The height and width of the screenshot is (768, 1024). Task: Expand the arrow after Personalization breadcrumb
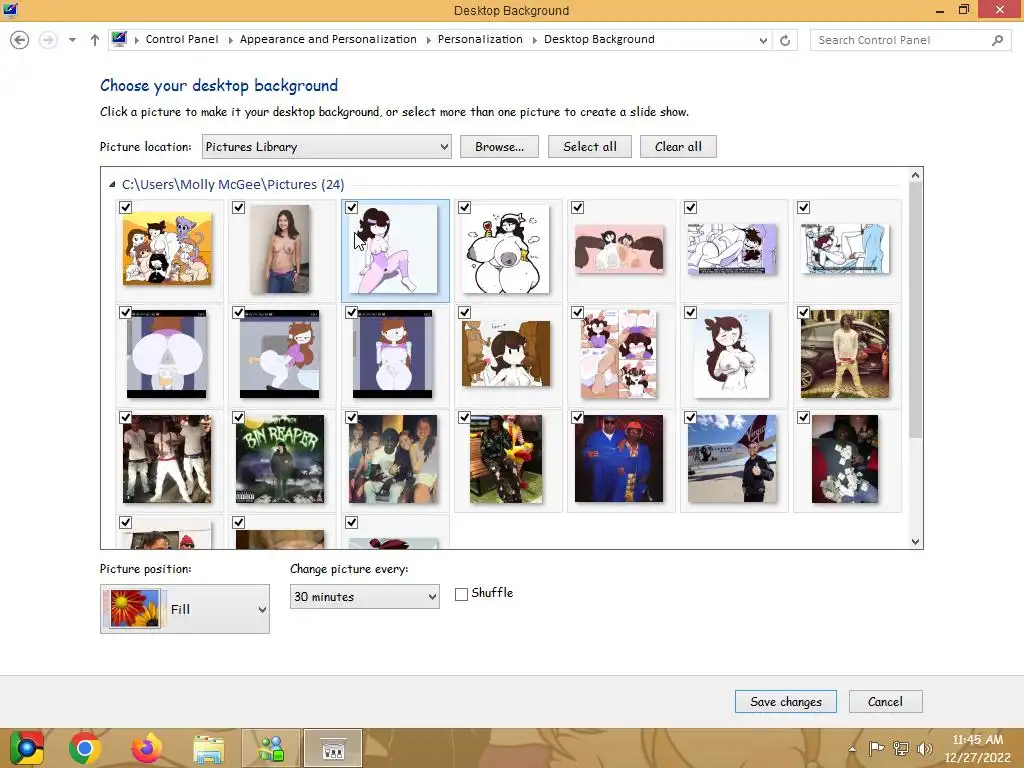pyautogui.click(x=535, y=40)
